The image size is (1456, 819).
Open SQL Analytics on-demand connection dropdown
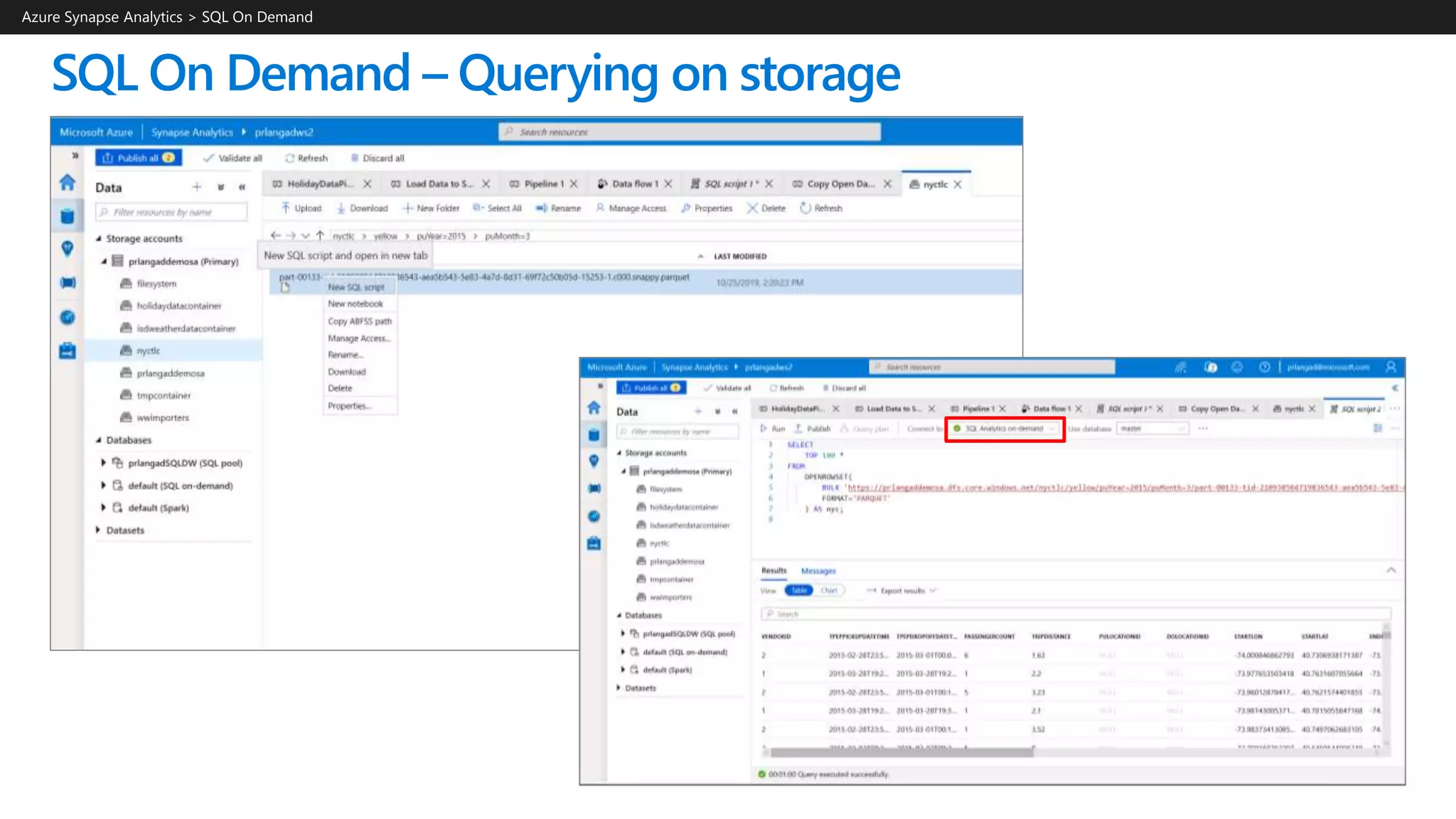(1005, 429)
